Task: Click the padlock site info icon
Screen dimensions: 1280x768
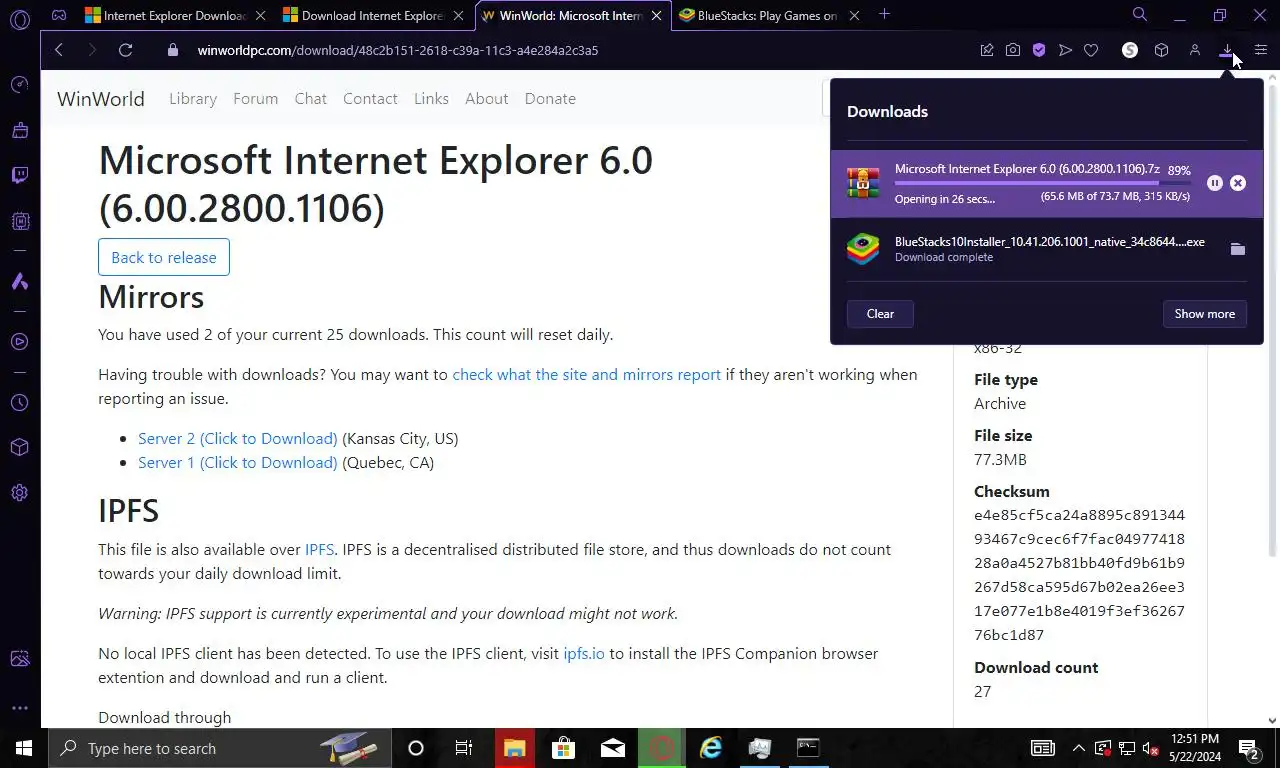Action: tap(173, 50)
